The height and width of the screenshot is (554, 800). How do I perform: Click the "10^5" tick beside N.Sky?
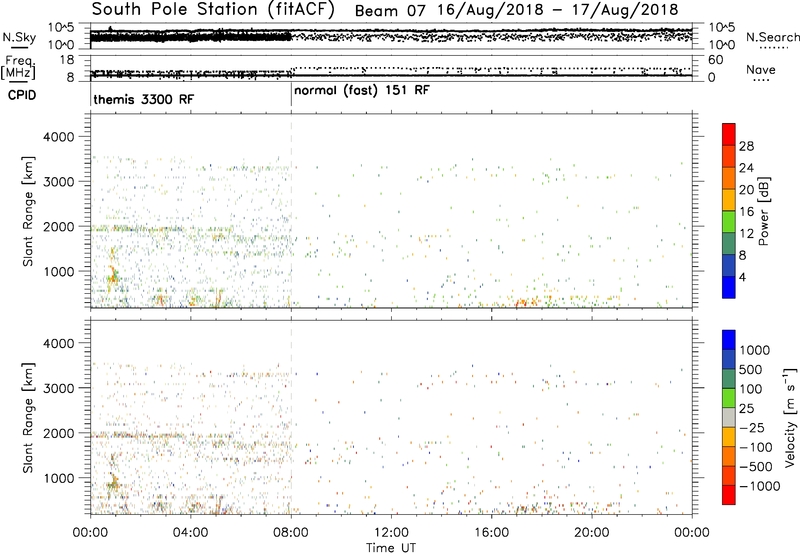[62, 27]
